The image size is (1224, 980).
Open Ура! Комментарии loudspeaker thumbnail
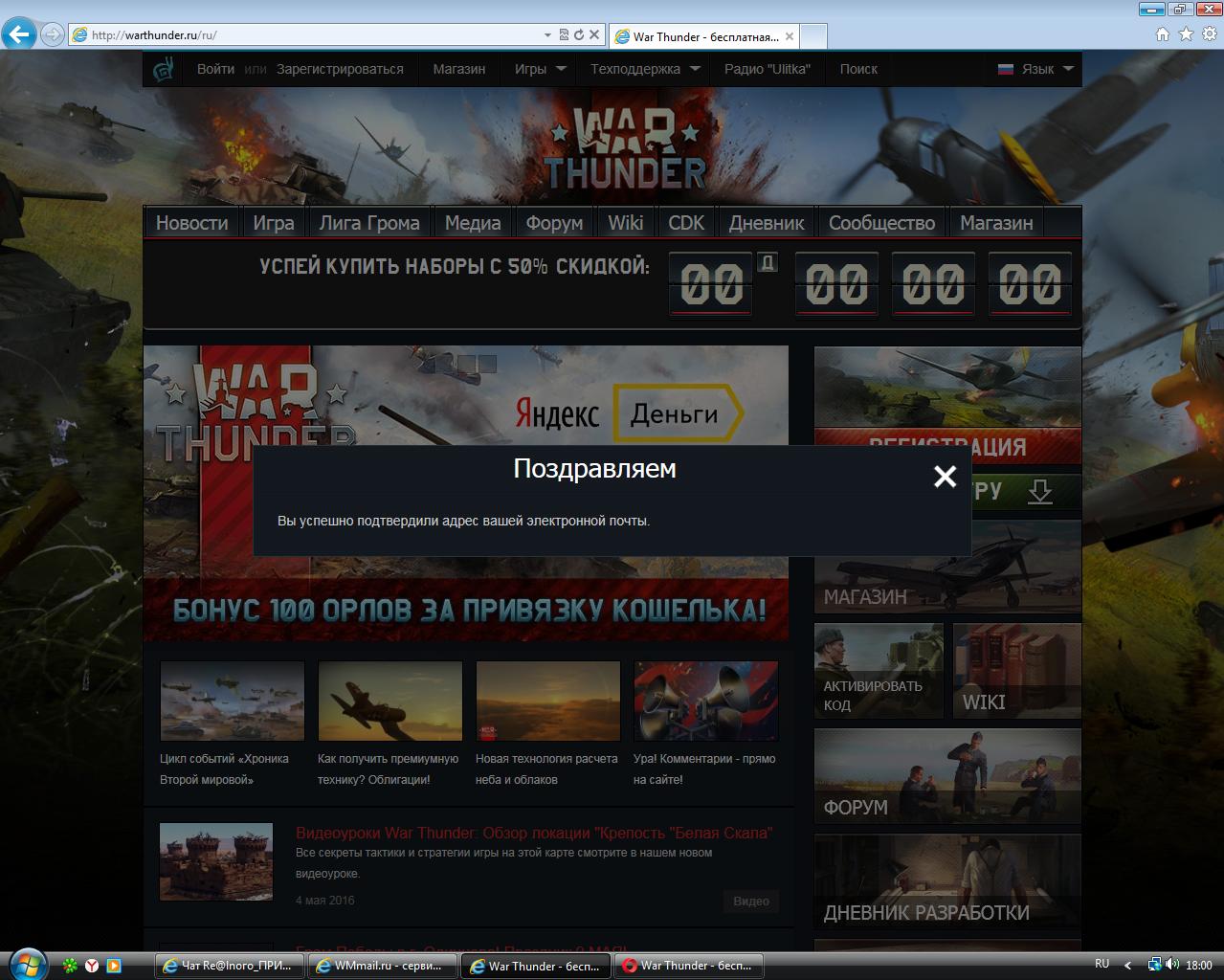(x=705, y=701)
